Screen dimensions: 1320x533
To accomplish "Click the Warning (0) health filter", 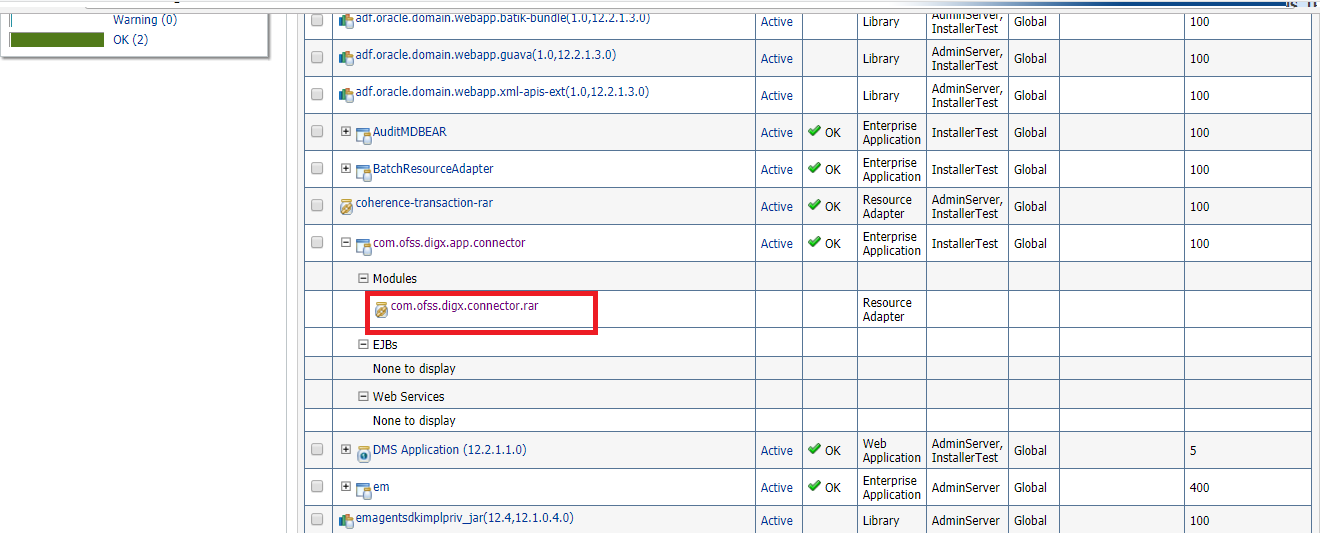I will (144, 20).
